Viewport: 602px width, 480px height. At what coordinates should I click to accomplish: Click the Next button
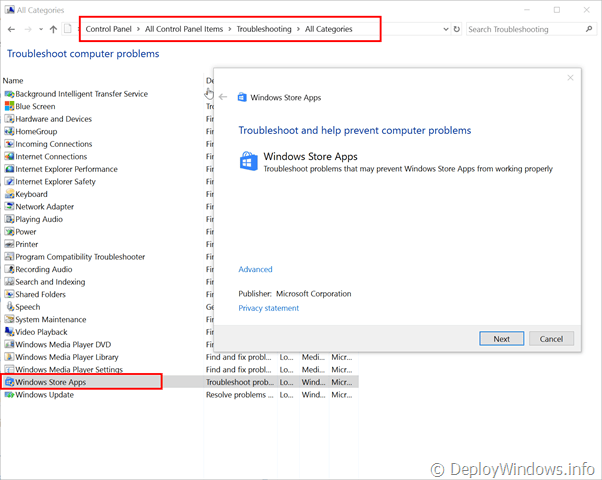point(501,338)
